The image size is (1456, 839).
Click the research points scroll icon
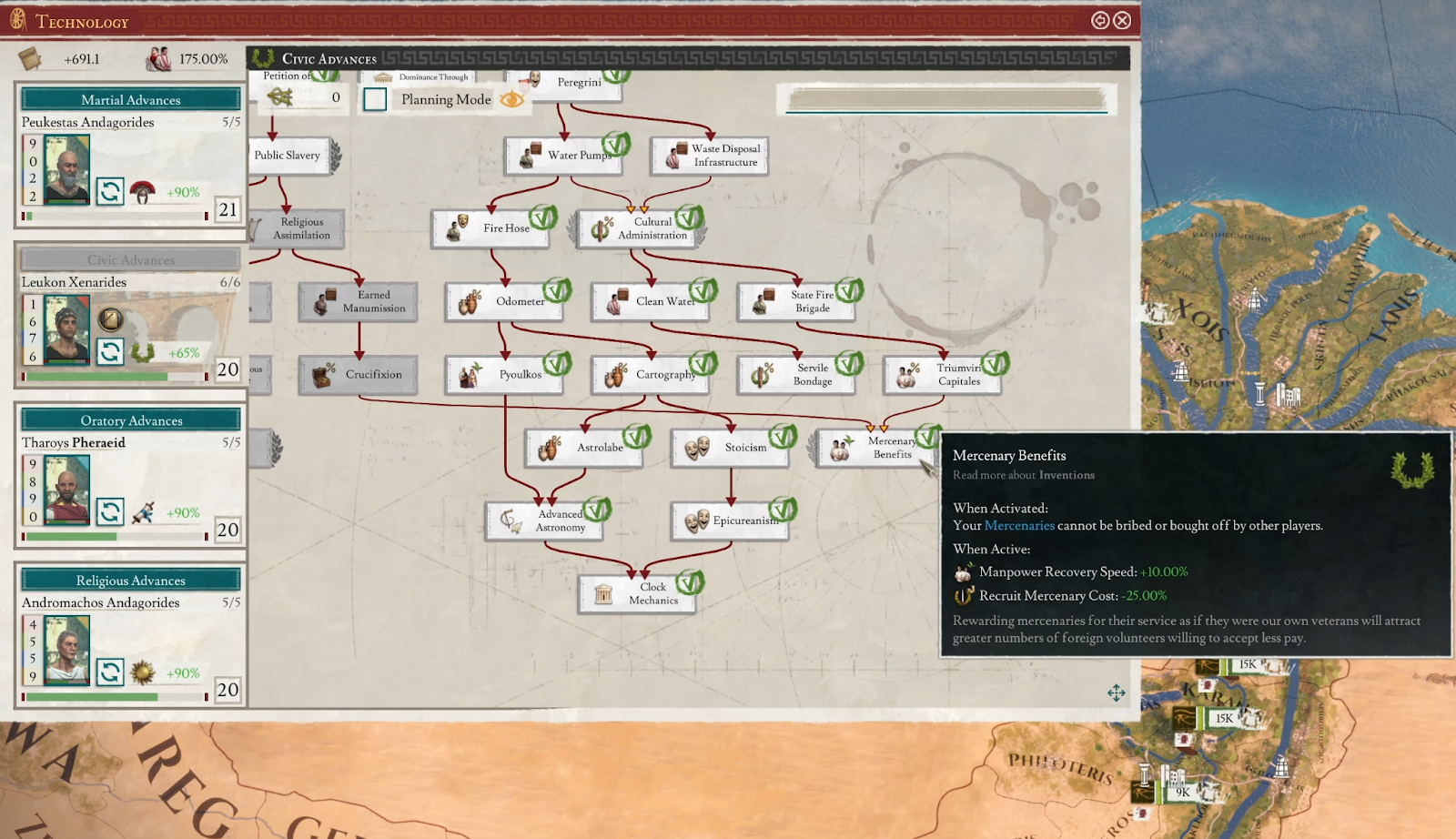click(30, 58)
